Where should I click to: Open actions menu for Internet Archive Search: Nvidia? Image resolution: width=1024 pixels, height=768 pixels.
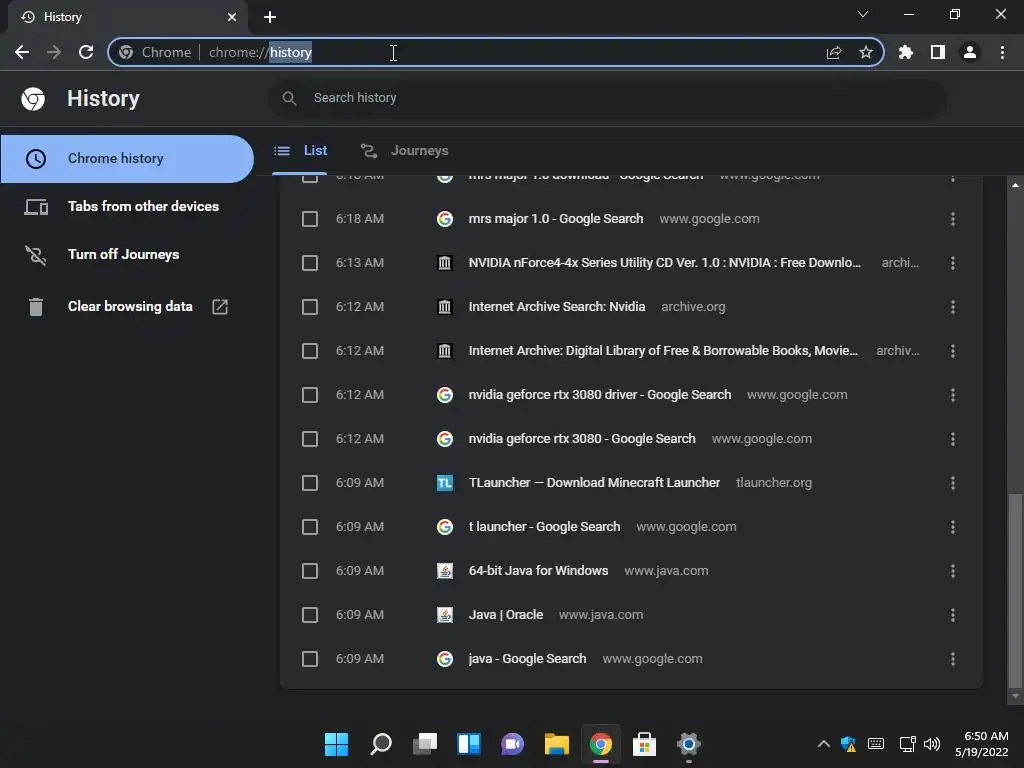tap(952, 307)
